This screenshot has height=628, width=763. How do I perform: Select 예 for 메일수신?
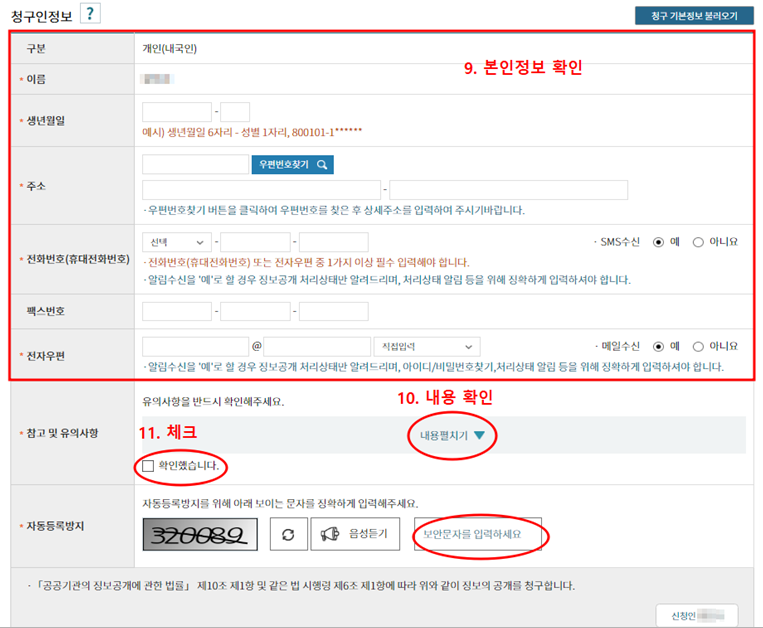[659, 346]
